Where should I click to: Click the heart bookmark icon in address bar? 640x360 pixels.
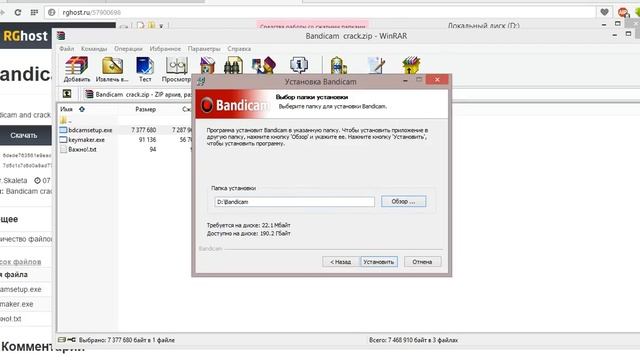[604, 12]
